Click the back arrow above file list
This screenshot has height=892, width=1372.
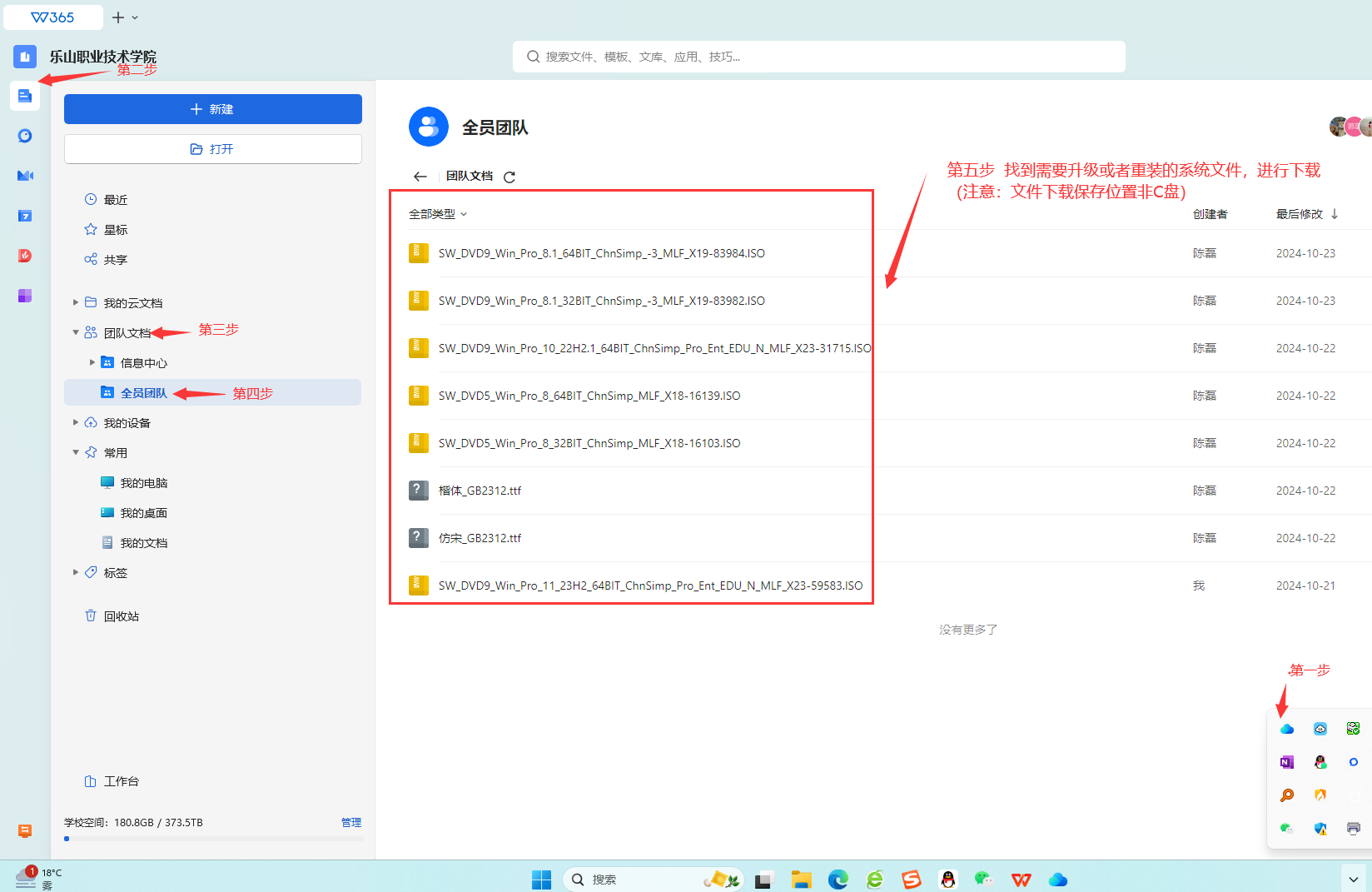tap(420, 177)
